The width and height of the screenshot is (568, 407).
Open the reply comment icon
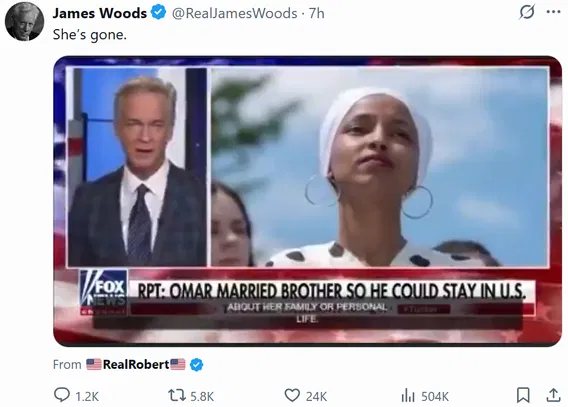(x=62, y=395)
